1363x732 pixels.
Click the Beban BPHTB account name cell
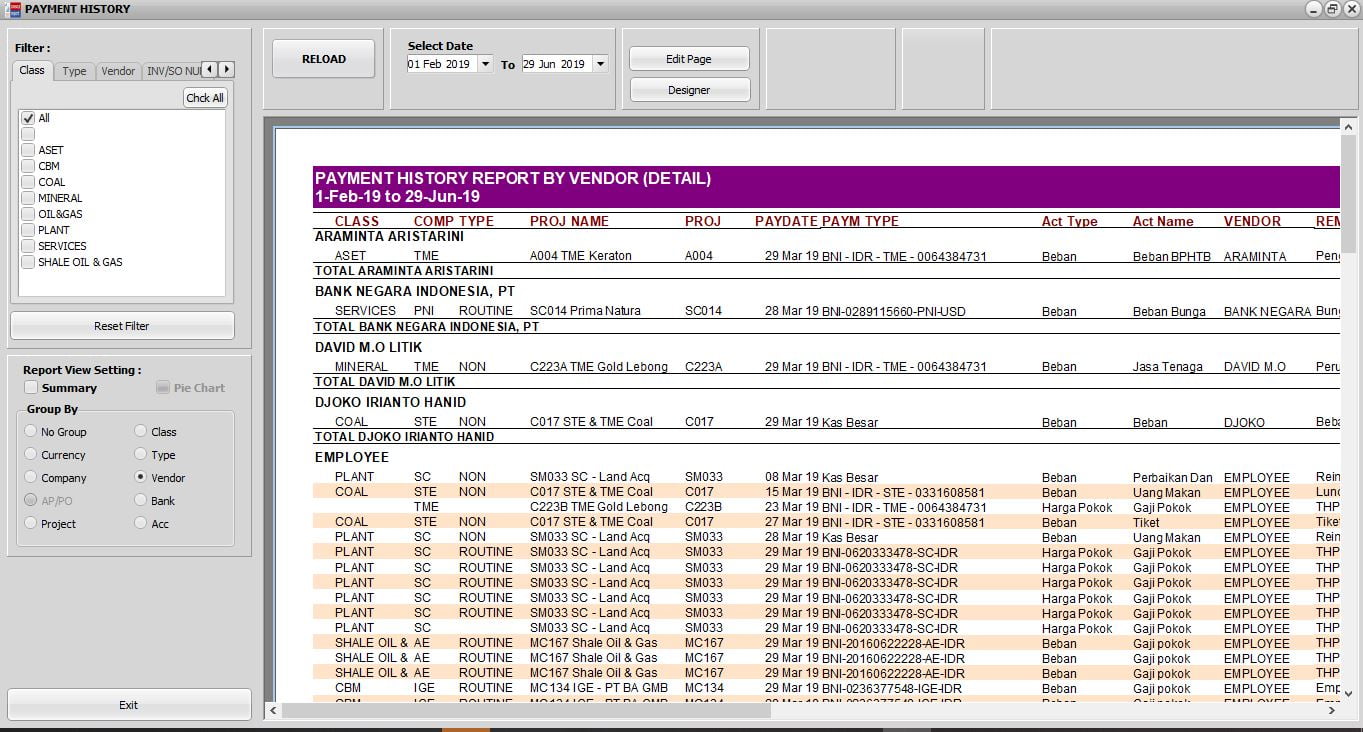tap(1171, 257)
